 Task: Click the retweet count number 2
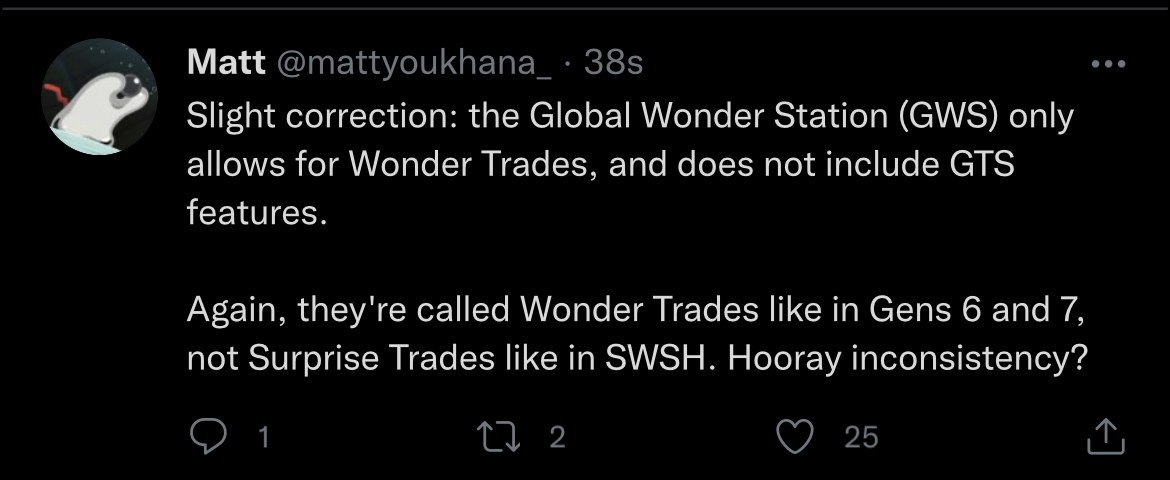(558, 437)
